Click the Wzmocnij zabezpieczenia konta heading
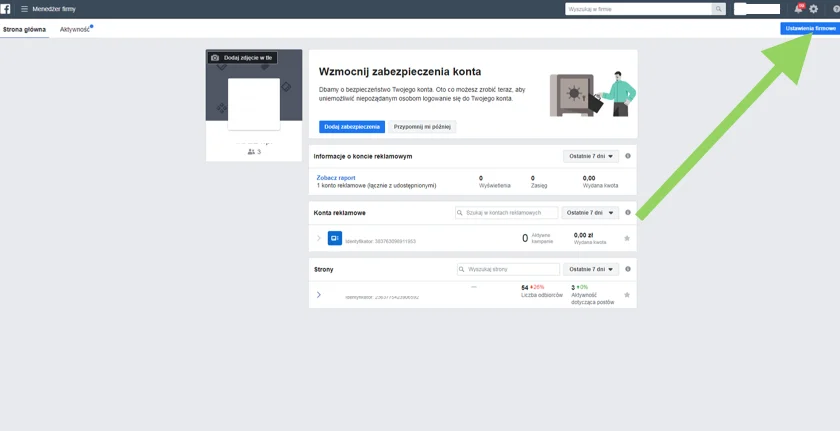 pyautogui.click(x=400, y=72)
